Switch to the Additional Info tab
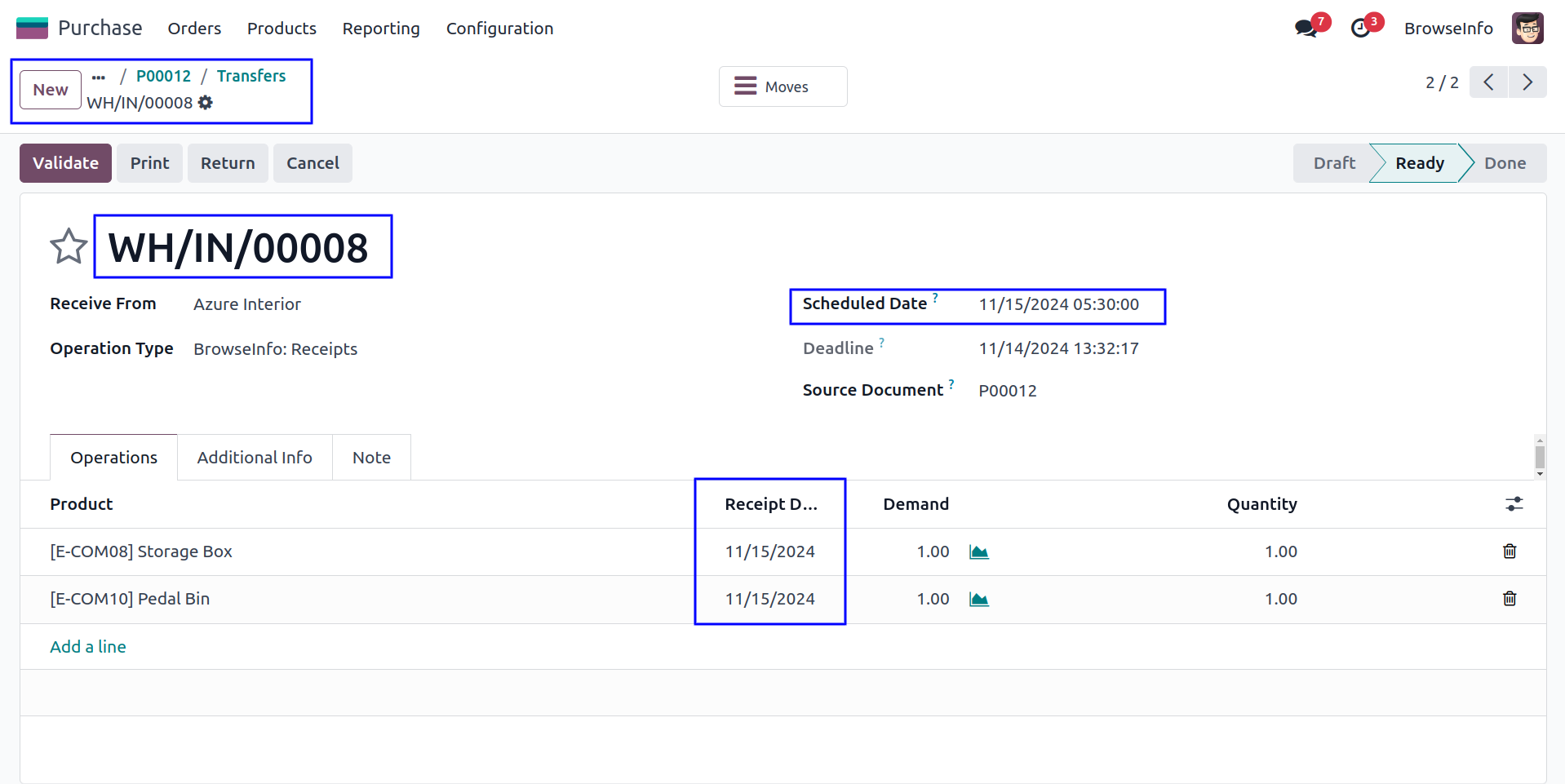The height and width of the screenshot is (784, 1565). click(x=255, y=458)
